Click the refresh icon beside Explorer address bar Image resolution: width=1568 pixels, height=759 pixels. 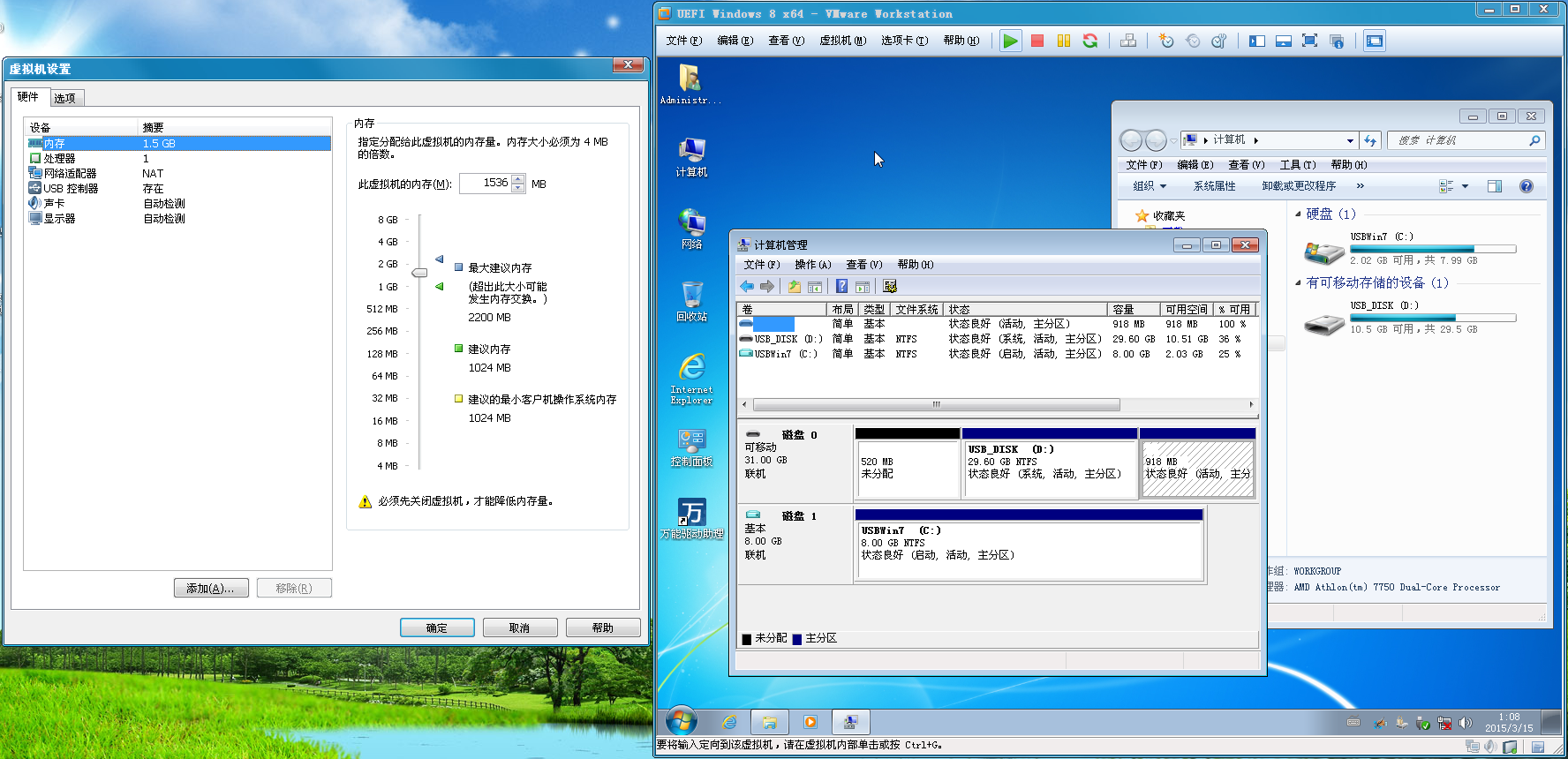(1370, 140)
